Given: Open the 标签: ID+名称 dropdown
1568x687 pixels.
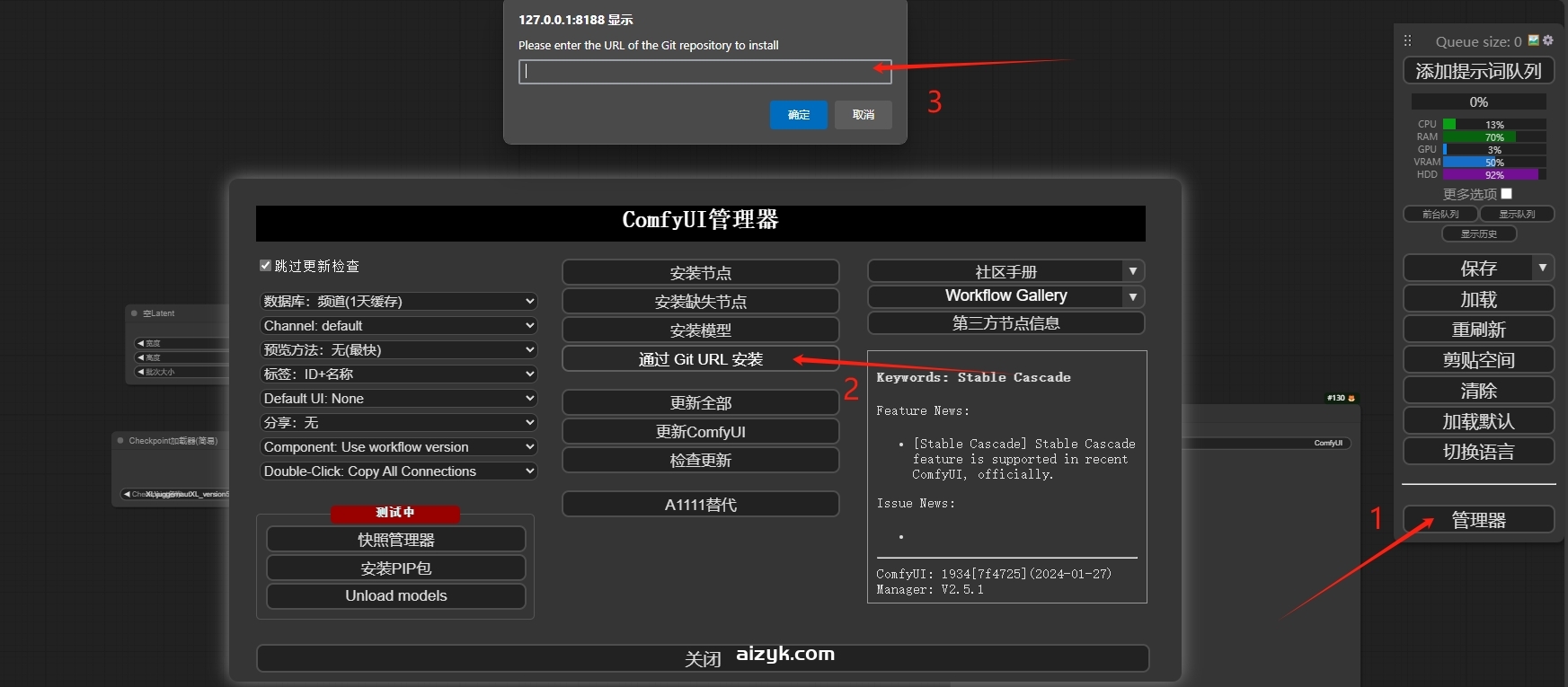Looking at the screenshot, I should (399, 374).
